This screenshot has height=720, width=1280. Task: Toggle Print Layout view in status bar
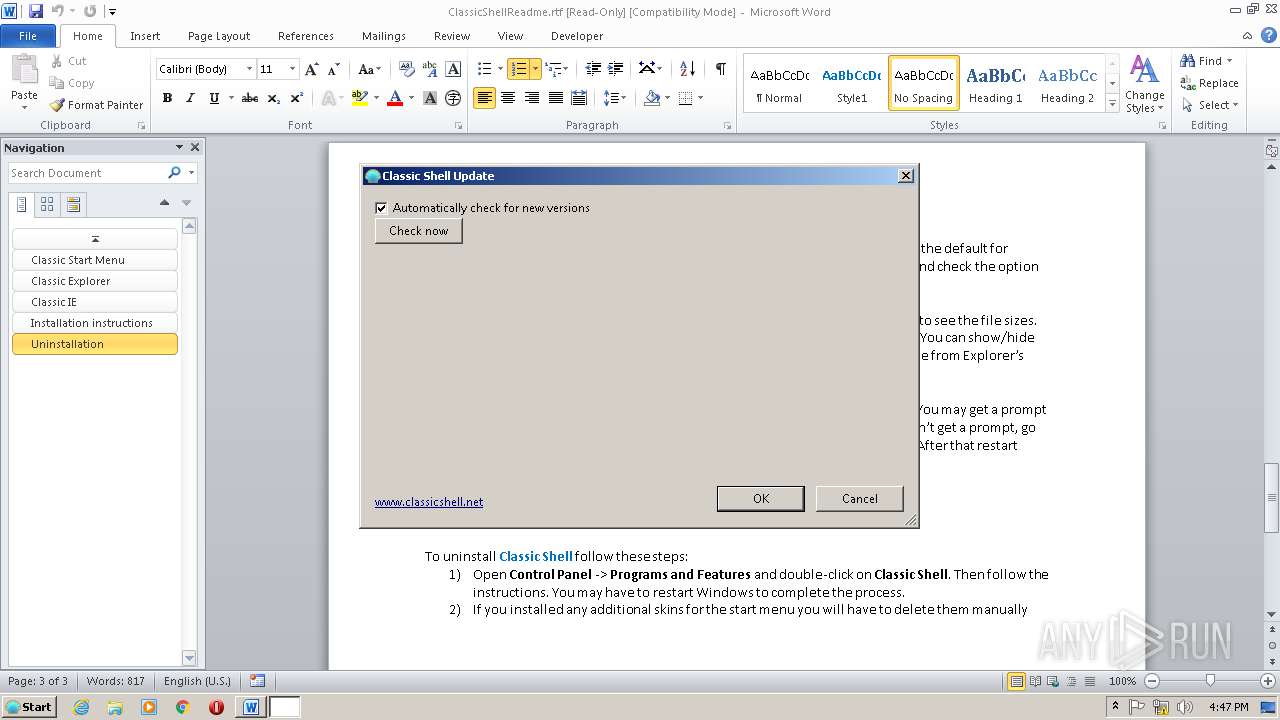1017,681
